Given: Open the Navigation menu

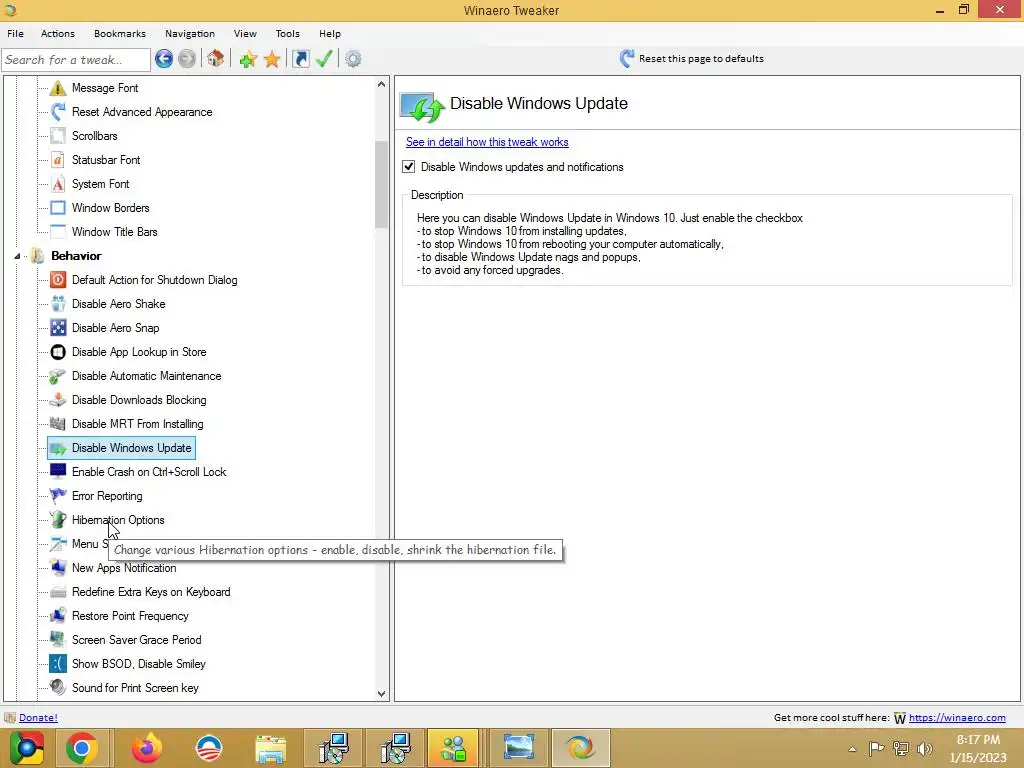Looking at the screenshot, I should [189, 33].
